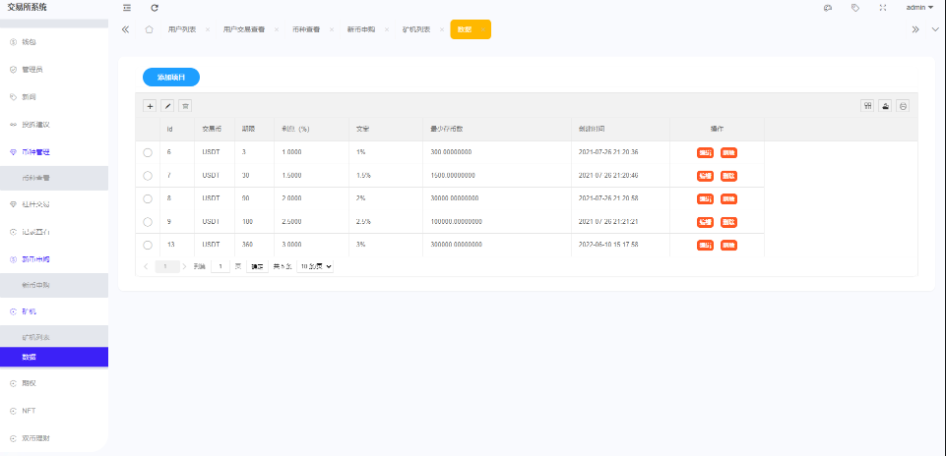Click the edit button for row id 7
This screenshot has height=456, width=946.
coord(705,176)
